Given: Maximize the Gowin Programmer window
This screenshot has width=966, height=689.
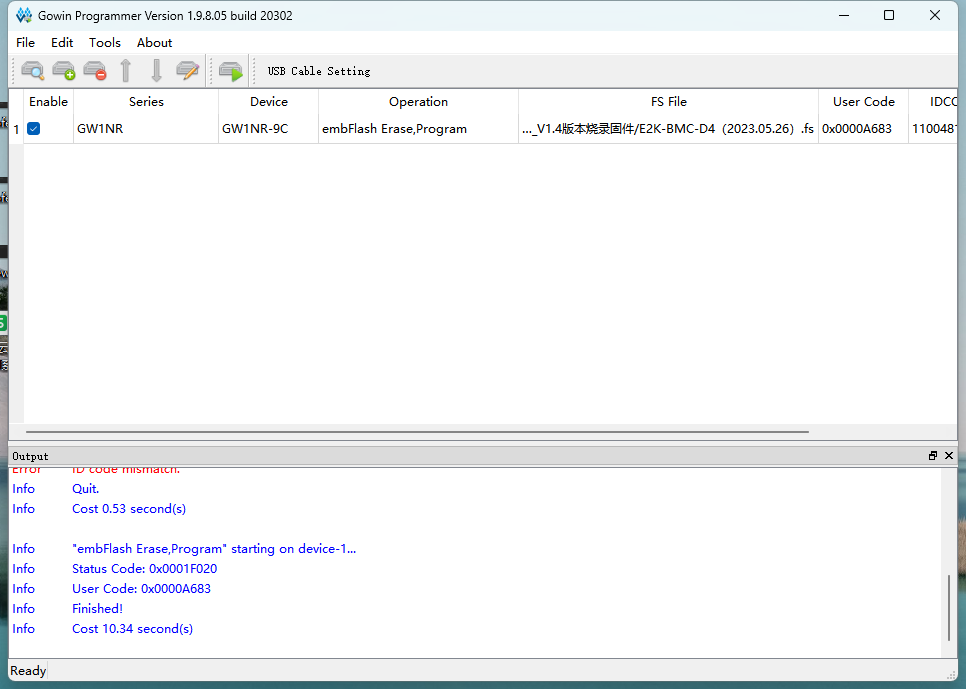Looking at the screenshot, I should click(x=889, y=15).
